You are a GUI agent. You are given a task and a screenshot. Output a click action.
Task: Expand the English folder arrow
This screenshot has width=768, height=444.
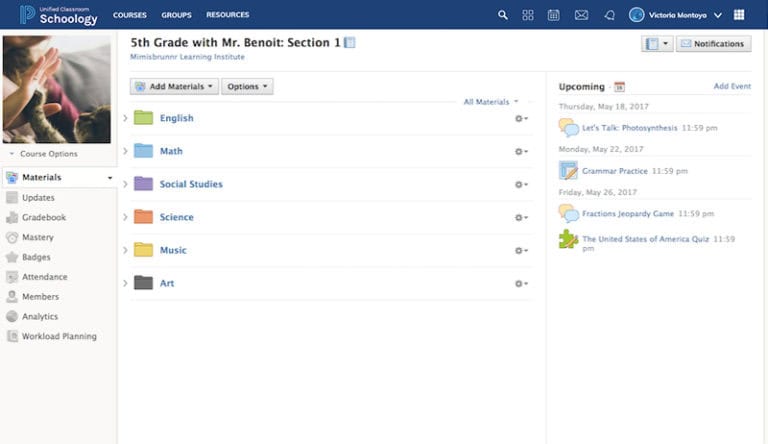pyautogui.click(x=126, y=118)
